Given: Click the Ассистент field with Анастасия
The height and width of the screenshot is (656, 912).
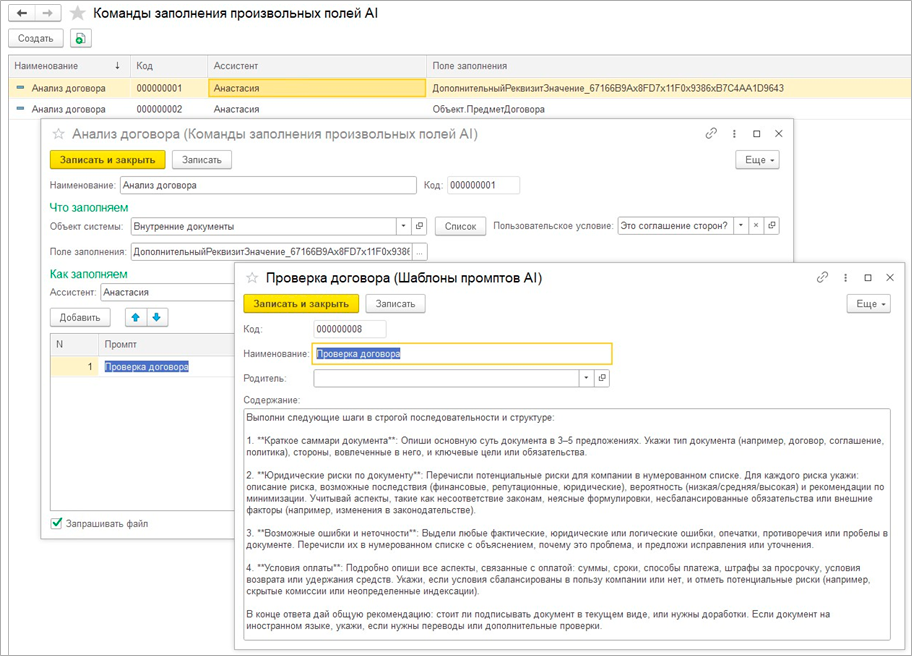Looking at the screenshot, I should [x=168, y=292].
